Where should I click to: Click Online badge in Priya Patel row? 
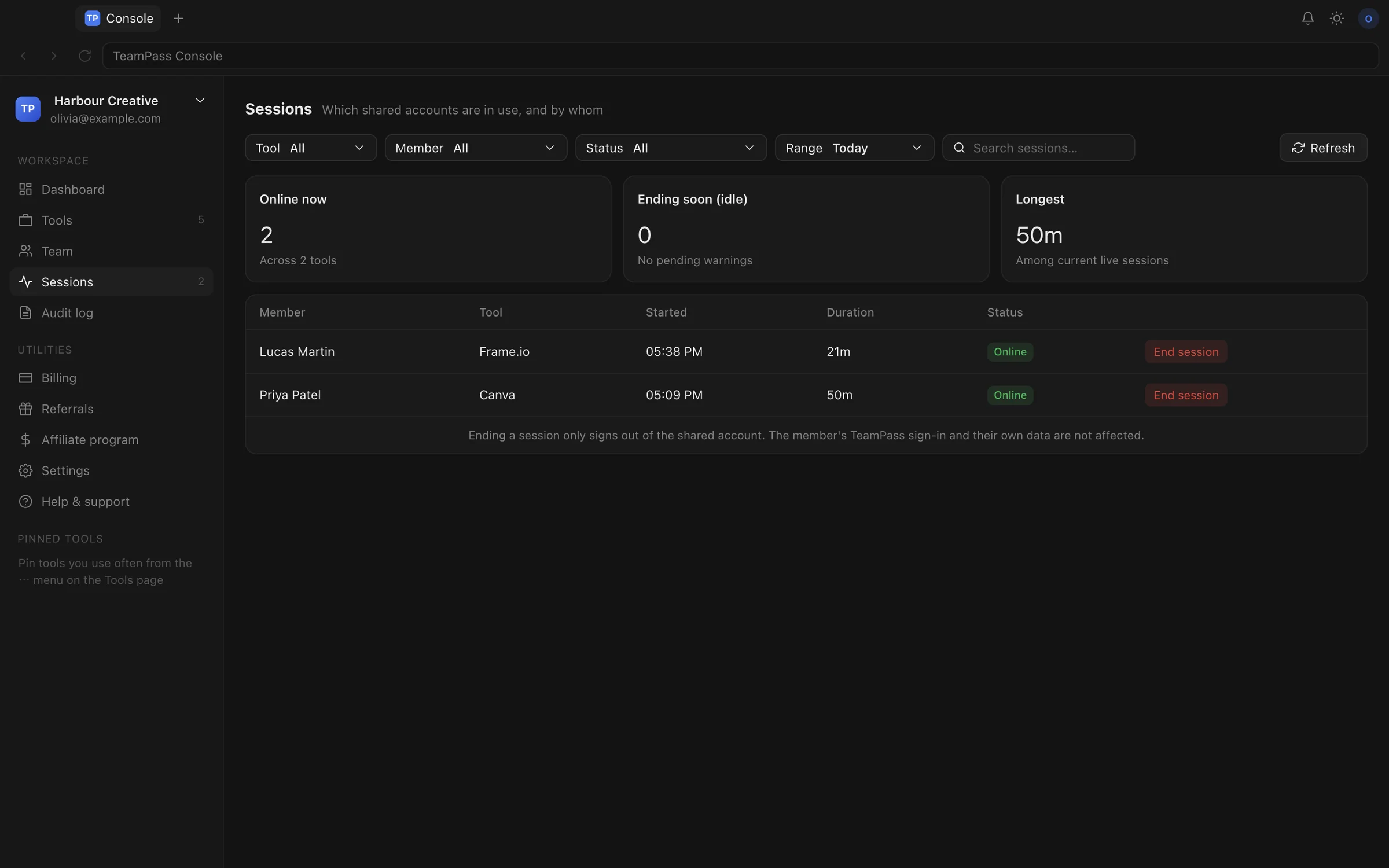(x=1010, y=395)
